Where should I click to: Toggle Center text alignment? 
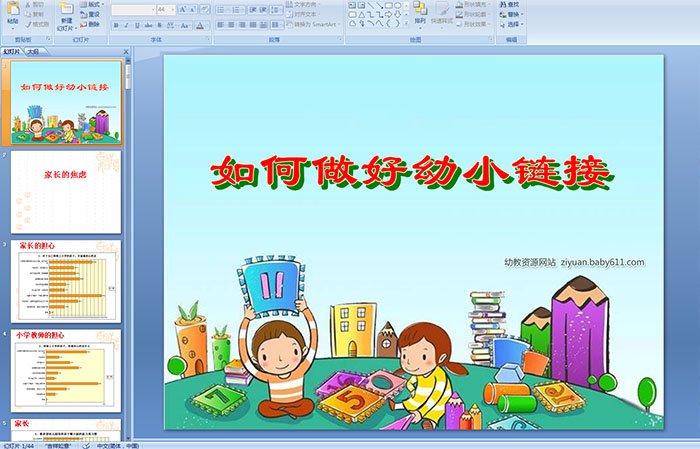231,25
